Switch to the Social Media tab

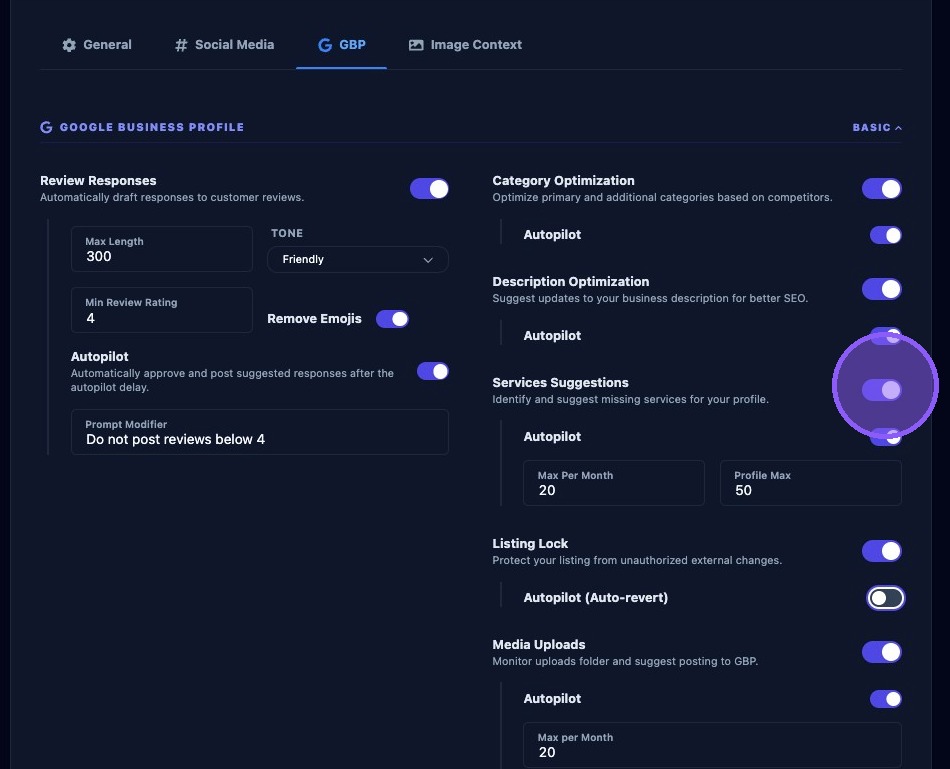tap(224, 45)
